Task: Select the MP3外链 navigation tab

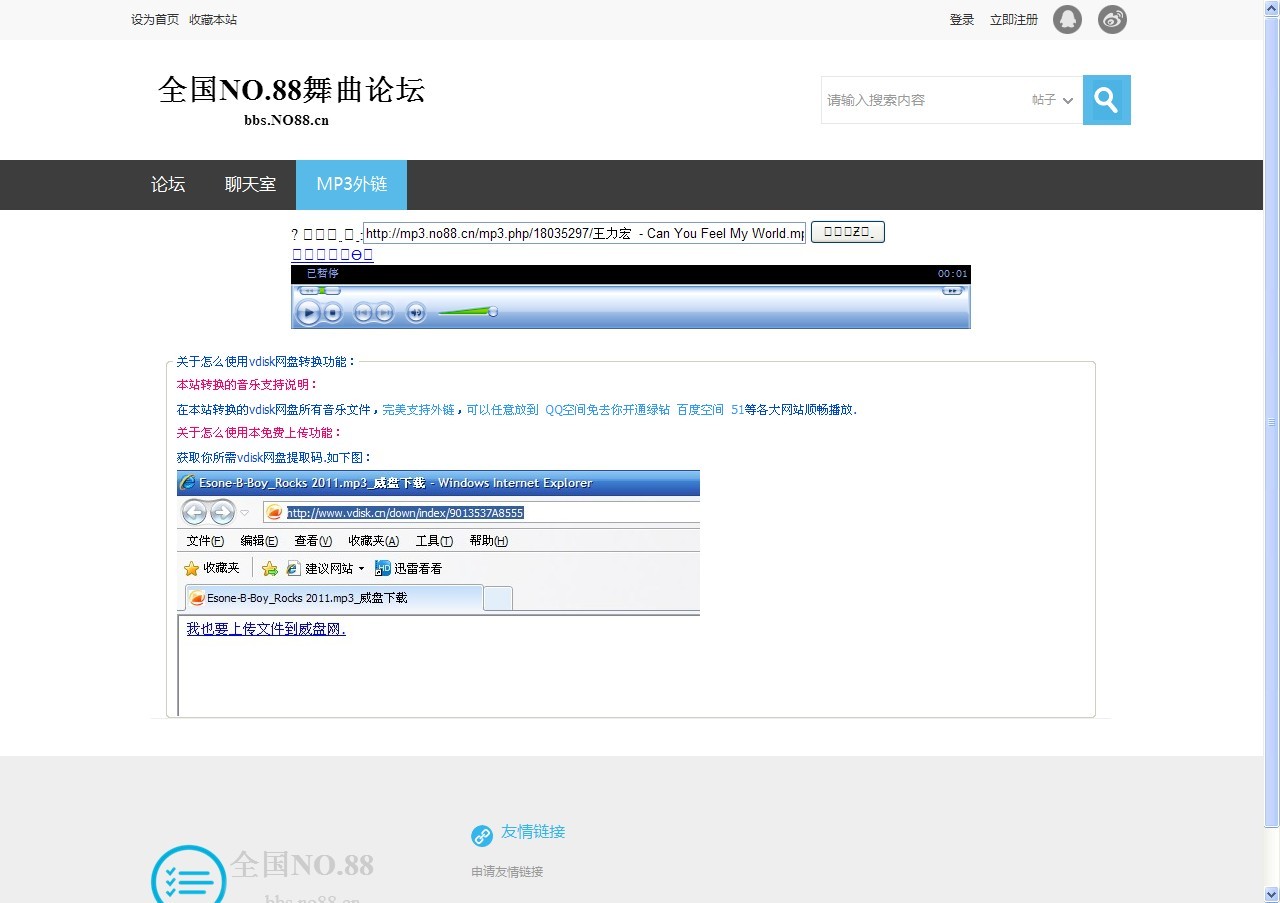Action: coord(351,185)
